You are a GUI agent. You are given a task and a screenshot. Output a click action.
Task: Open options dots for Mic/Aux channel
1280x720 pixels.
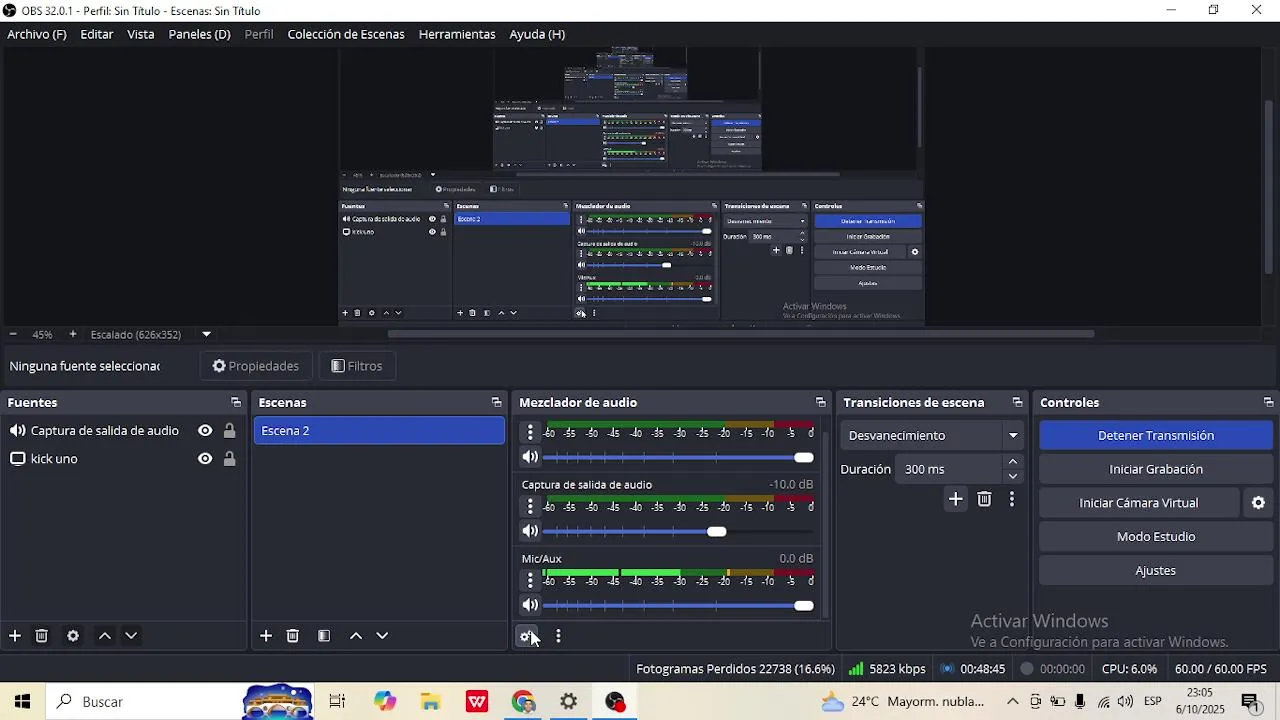[x=530, y=580]
